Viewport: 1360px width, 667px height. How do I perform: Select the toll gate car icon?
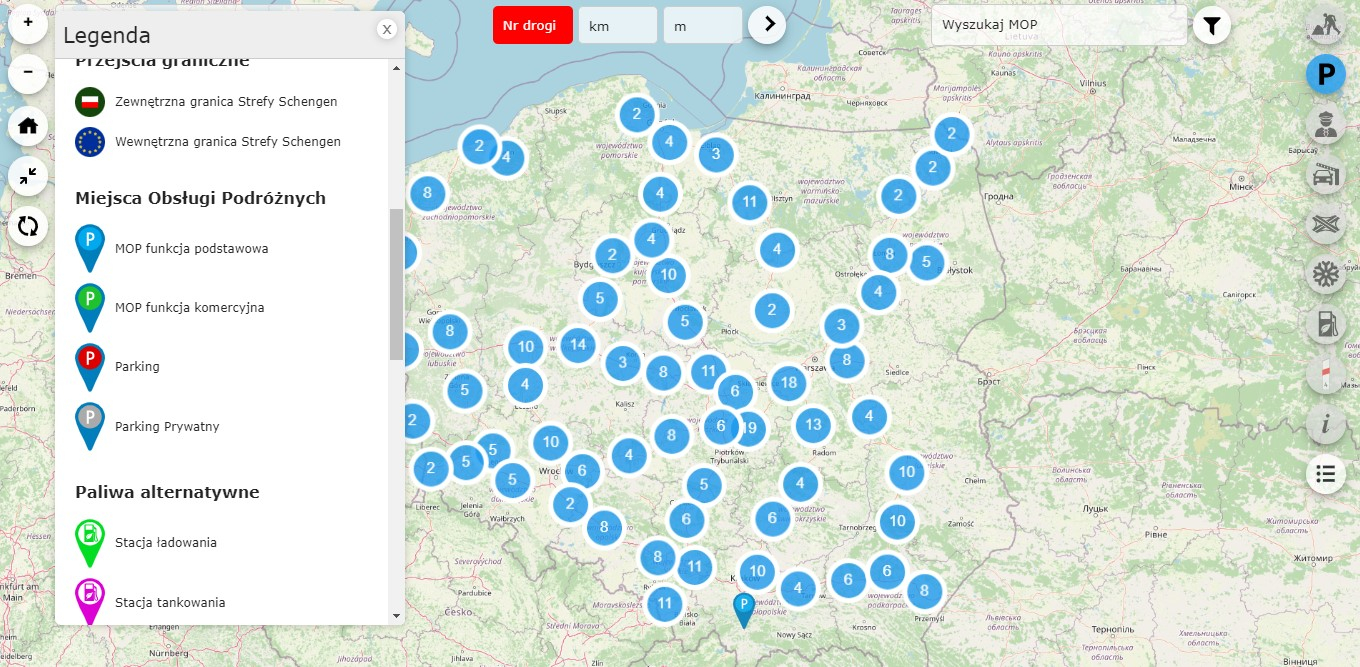click(1326, 174)
